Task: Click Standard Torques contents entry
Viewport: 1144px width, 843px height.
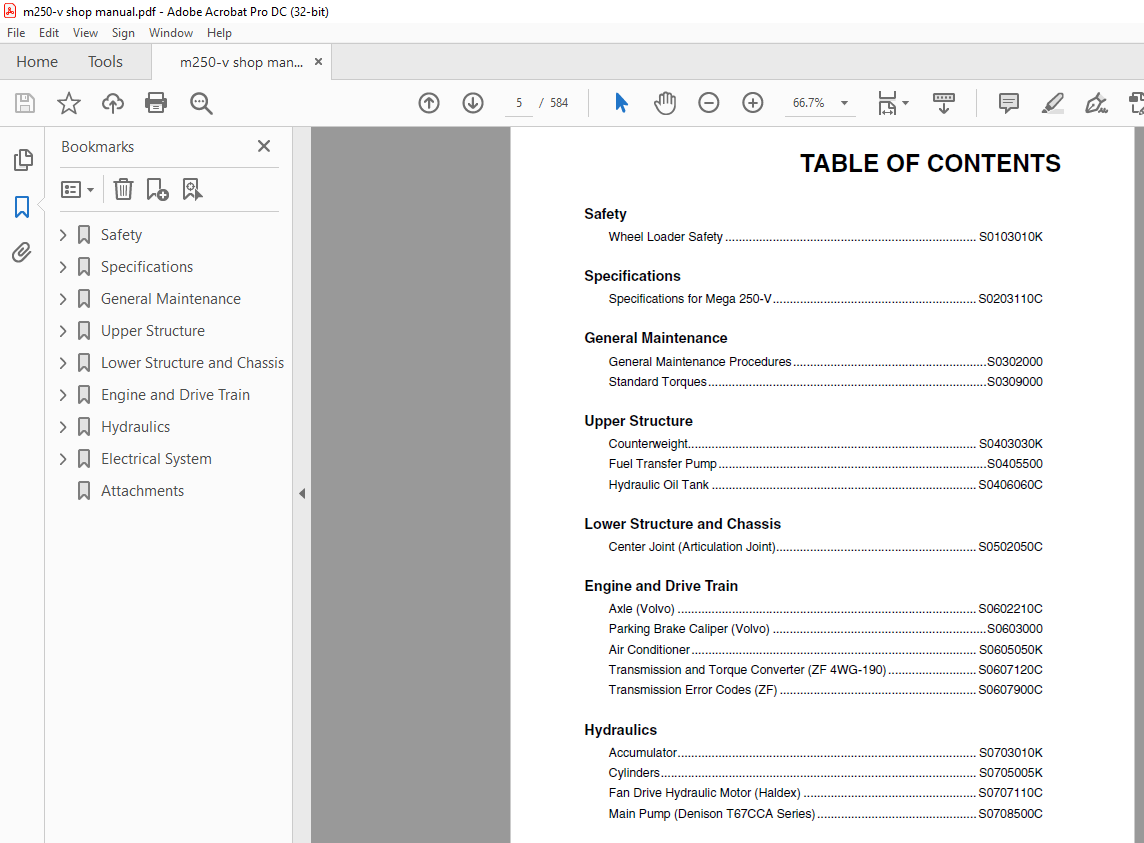Action: pyautogui.click(x=825, y=382)
